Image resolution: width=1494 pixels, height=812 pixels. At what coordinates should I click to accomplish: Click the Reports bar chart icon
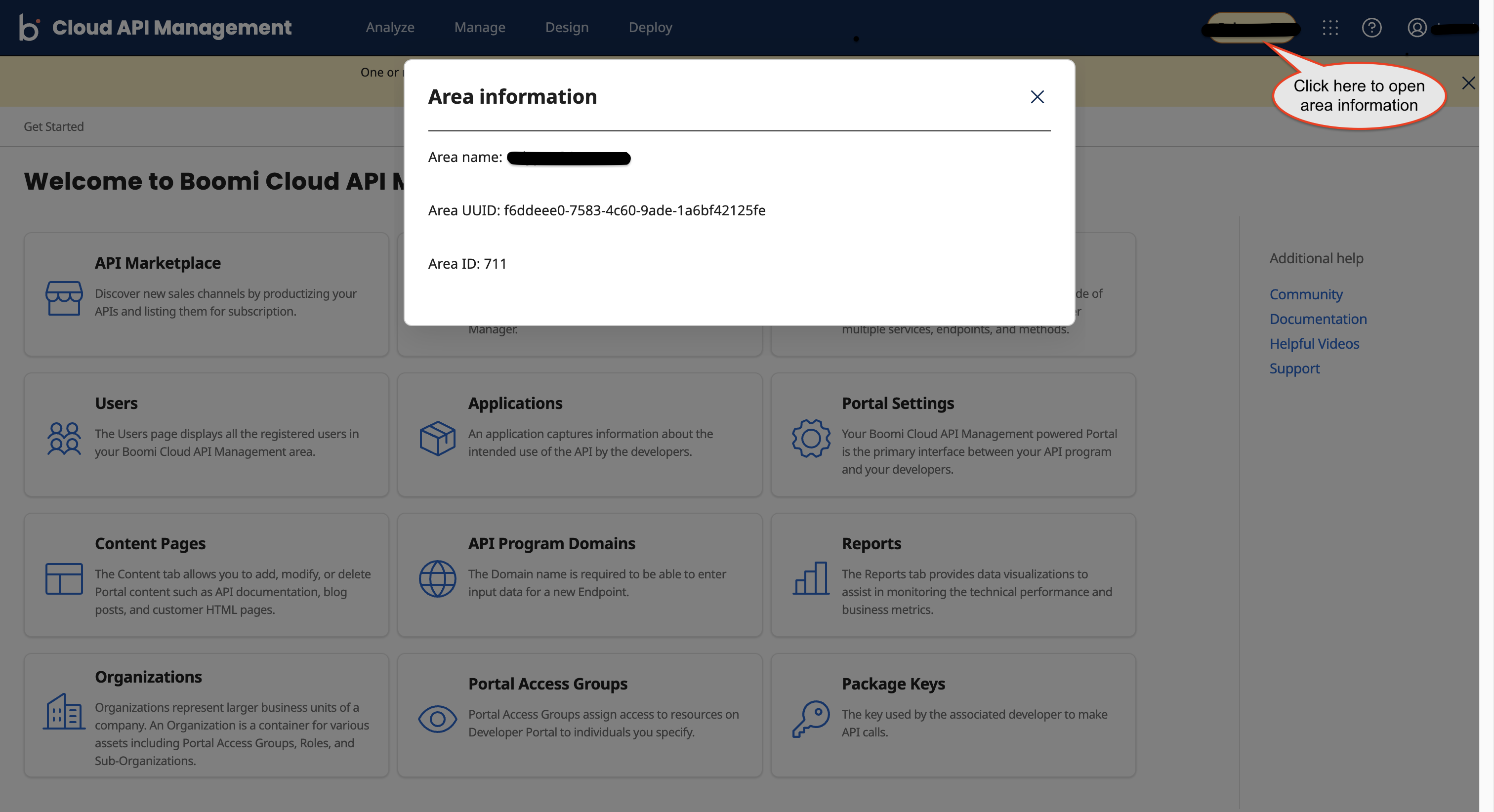pos(811,578)
